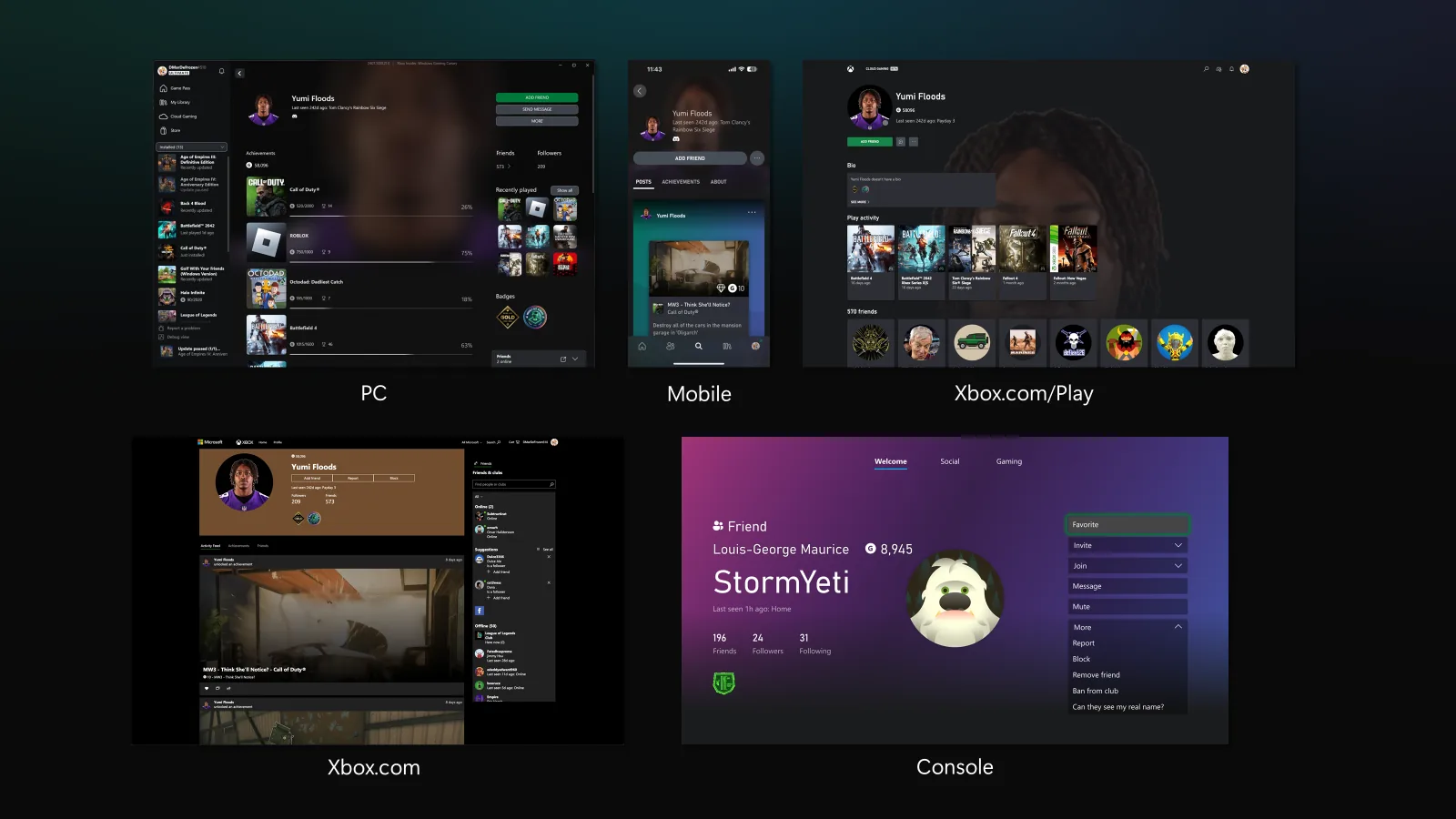Screen dimensions: 1456x819
Task: Open the friends count chevron in the PC profile
Action: click(509, 167)
